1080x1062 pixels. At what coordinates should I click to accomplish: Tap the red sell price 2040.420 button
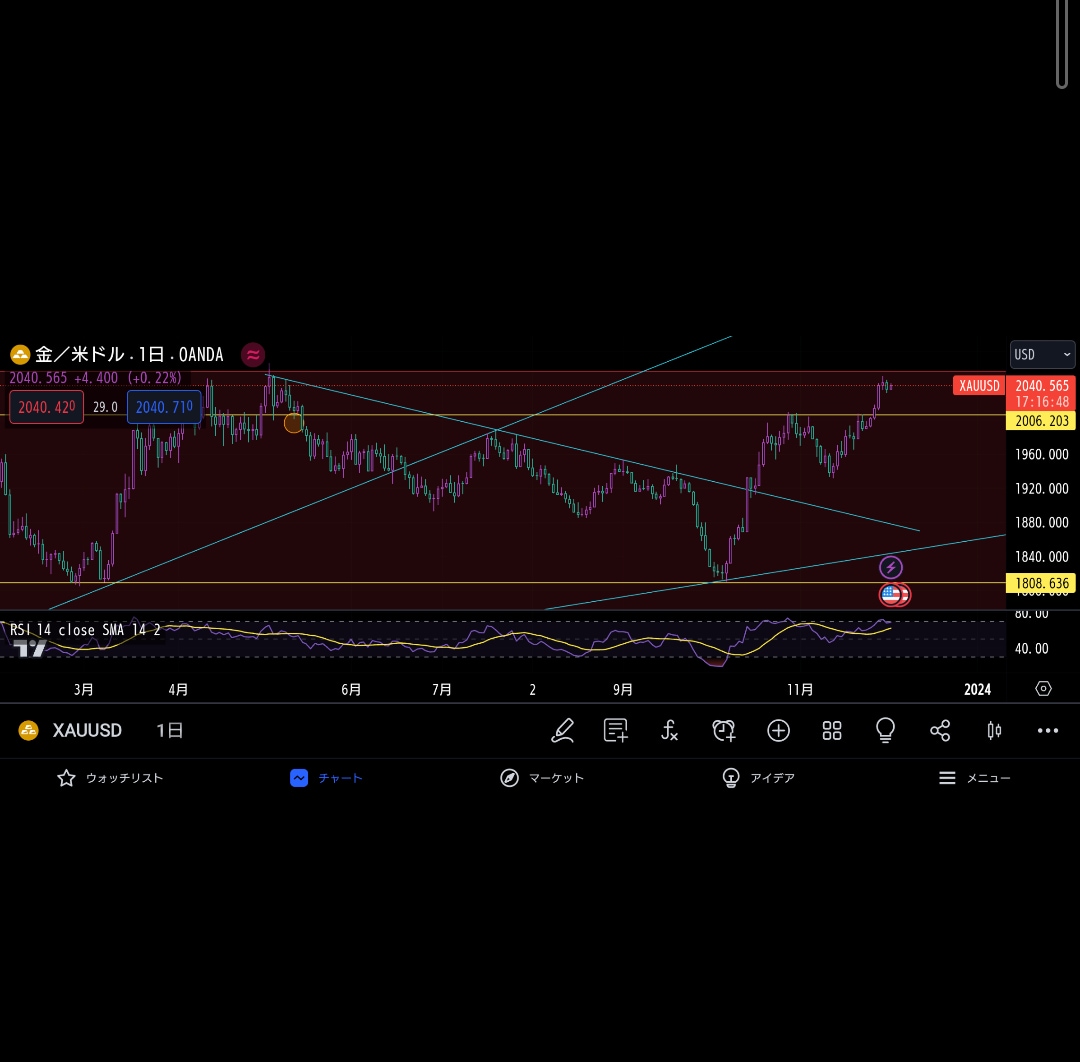(47, 407)
